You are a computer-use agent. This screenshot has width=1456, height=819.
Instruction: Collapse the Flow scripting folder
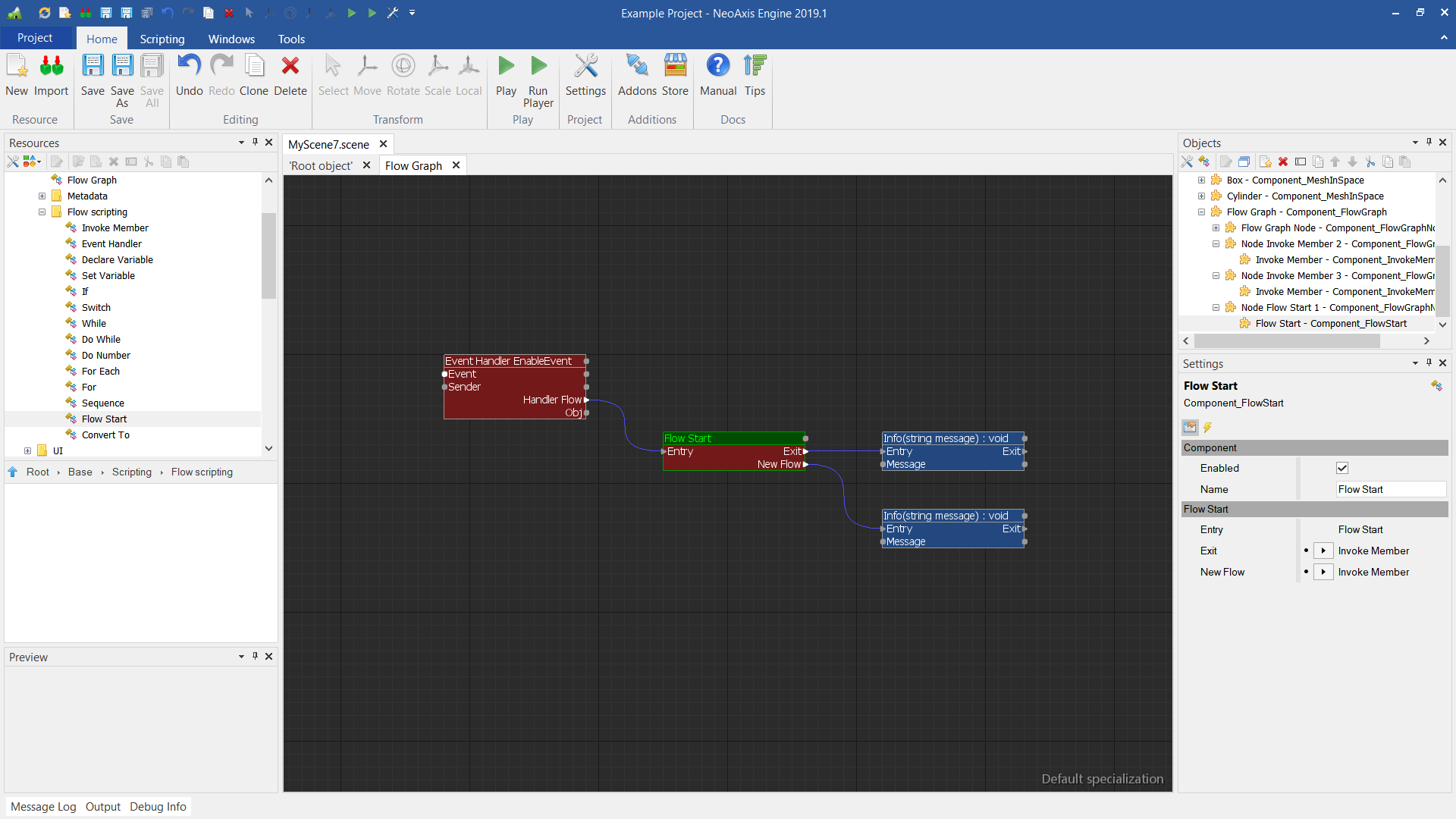point(42,212)
